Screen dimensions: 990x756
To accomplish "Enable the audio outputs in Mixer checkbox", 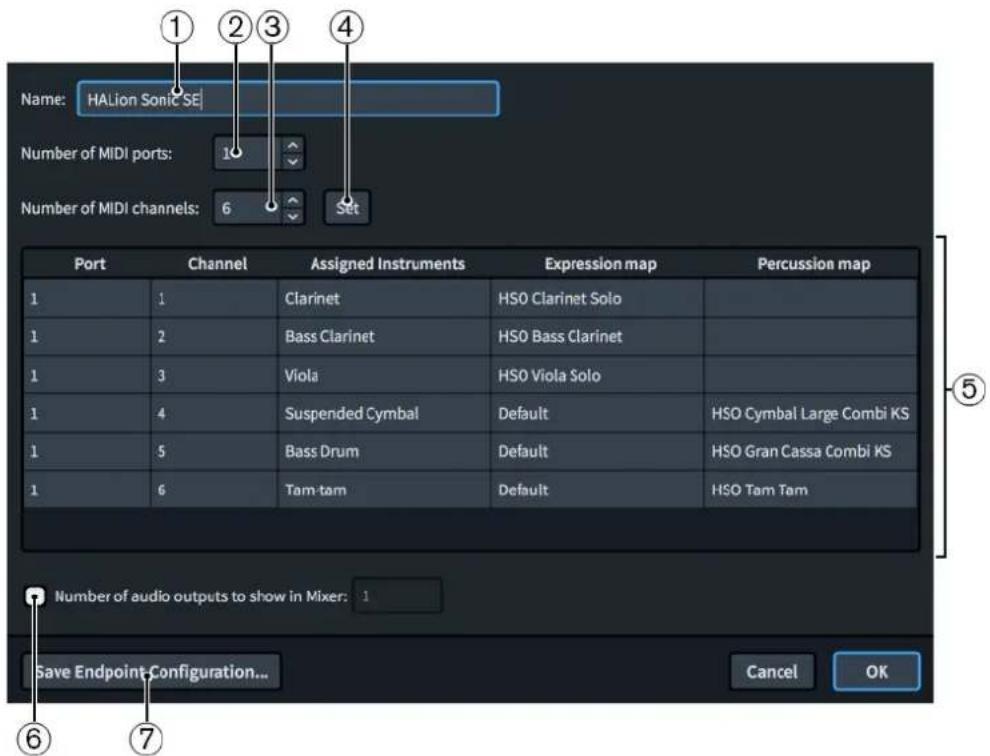I will coord(35,596).
